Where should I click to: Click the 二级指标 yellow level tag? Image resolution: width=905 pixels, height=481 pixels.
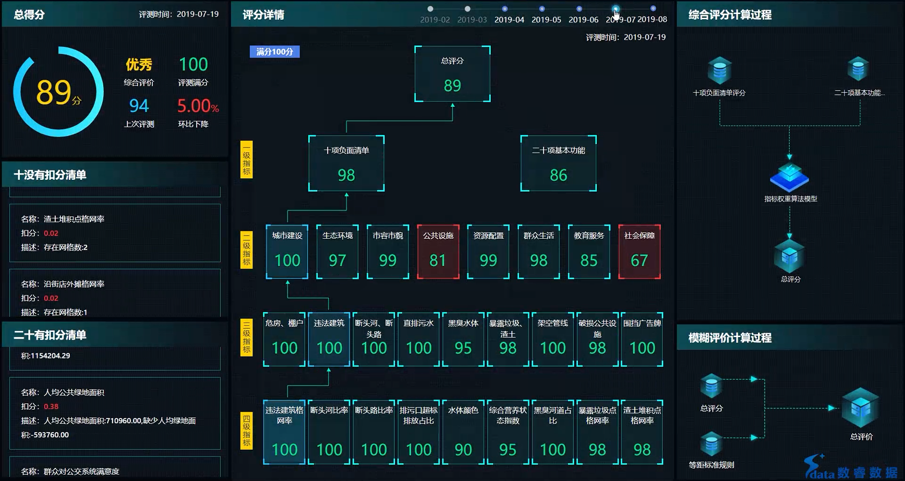[246, 250]
